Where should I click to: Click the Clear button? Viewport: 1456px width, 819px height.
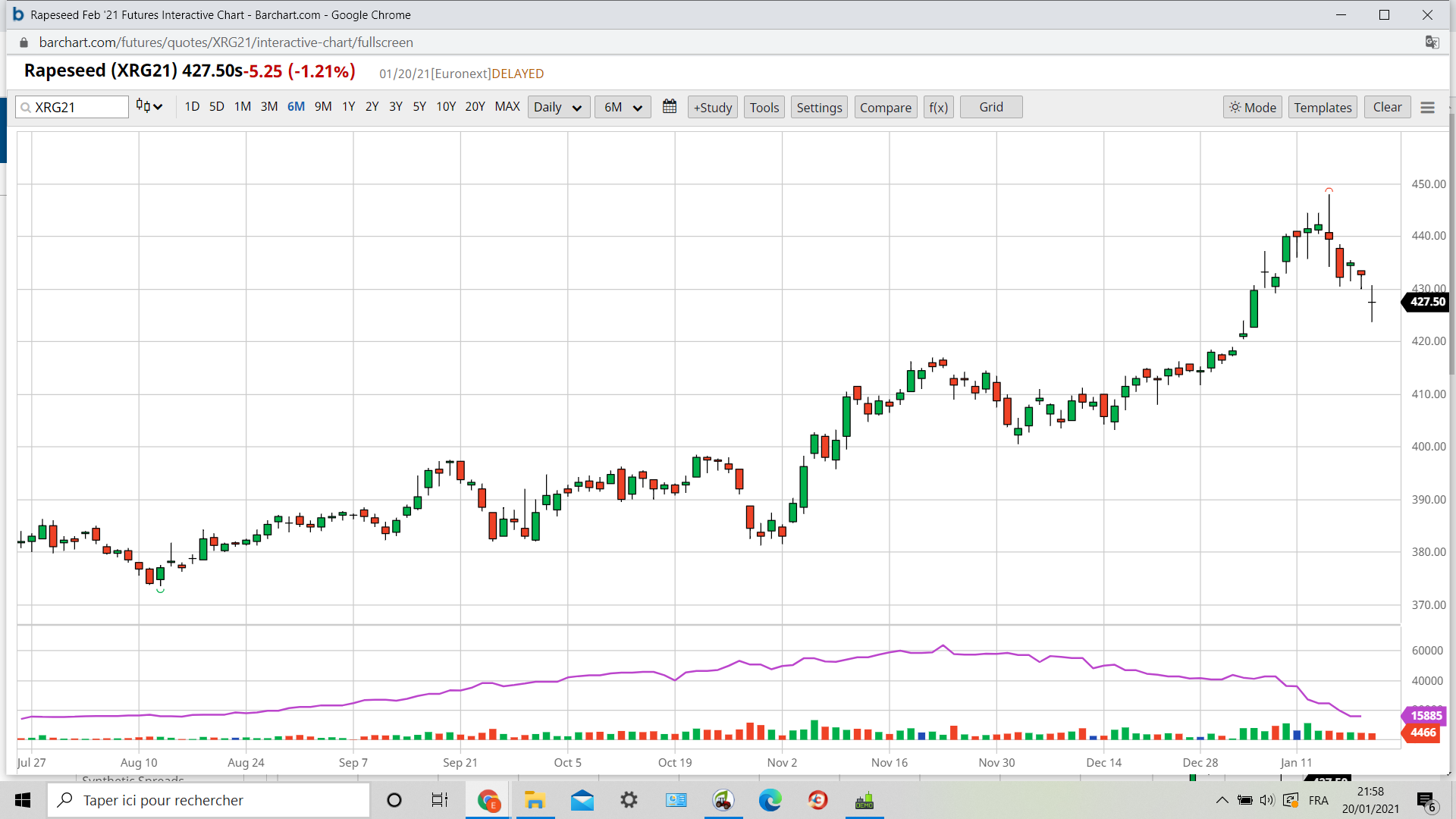(1387, 108)
